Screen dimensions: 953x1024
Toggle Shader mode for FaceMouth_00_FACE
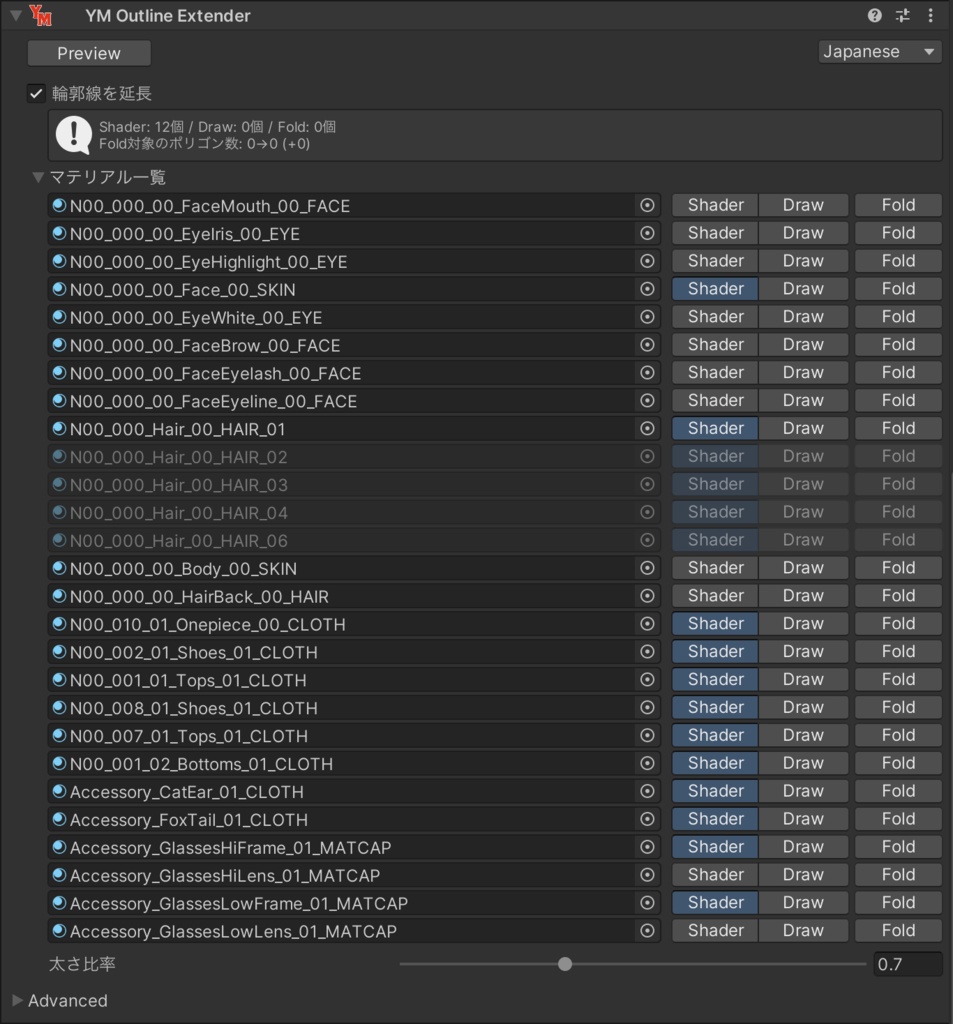pyautogui.click(x=715, y=205)
